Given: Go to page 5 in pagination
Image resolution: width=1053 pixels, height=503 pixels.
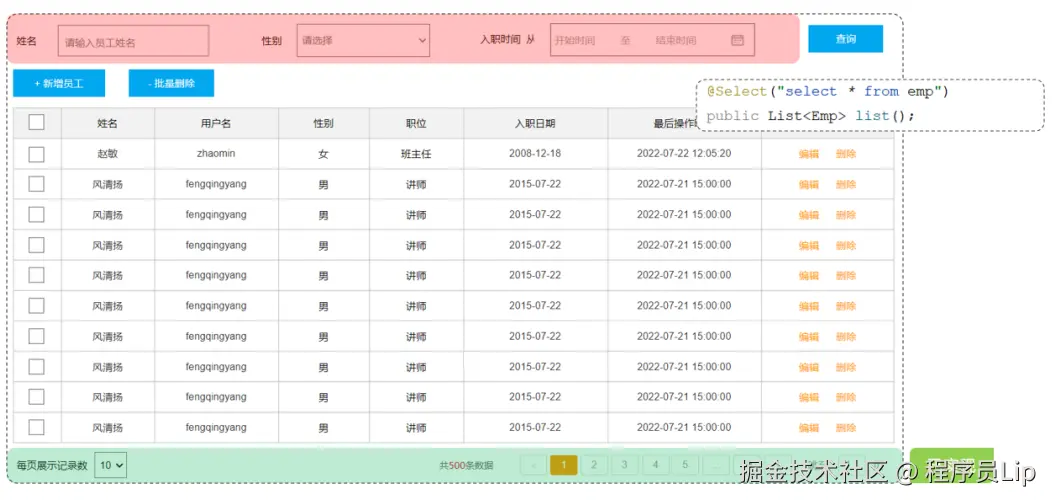Looking at the screenshot, I should coord(686,465).
